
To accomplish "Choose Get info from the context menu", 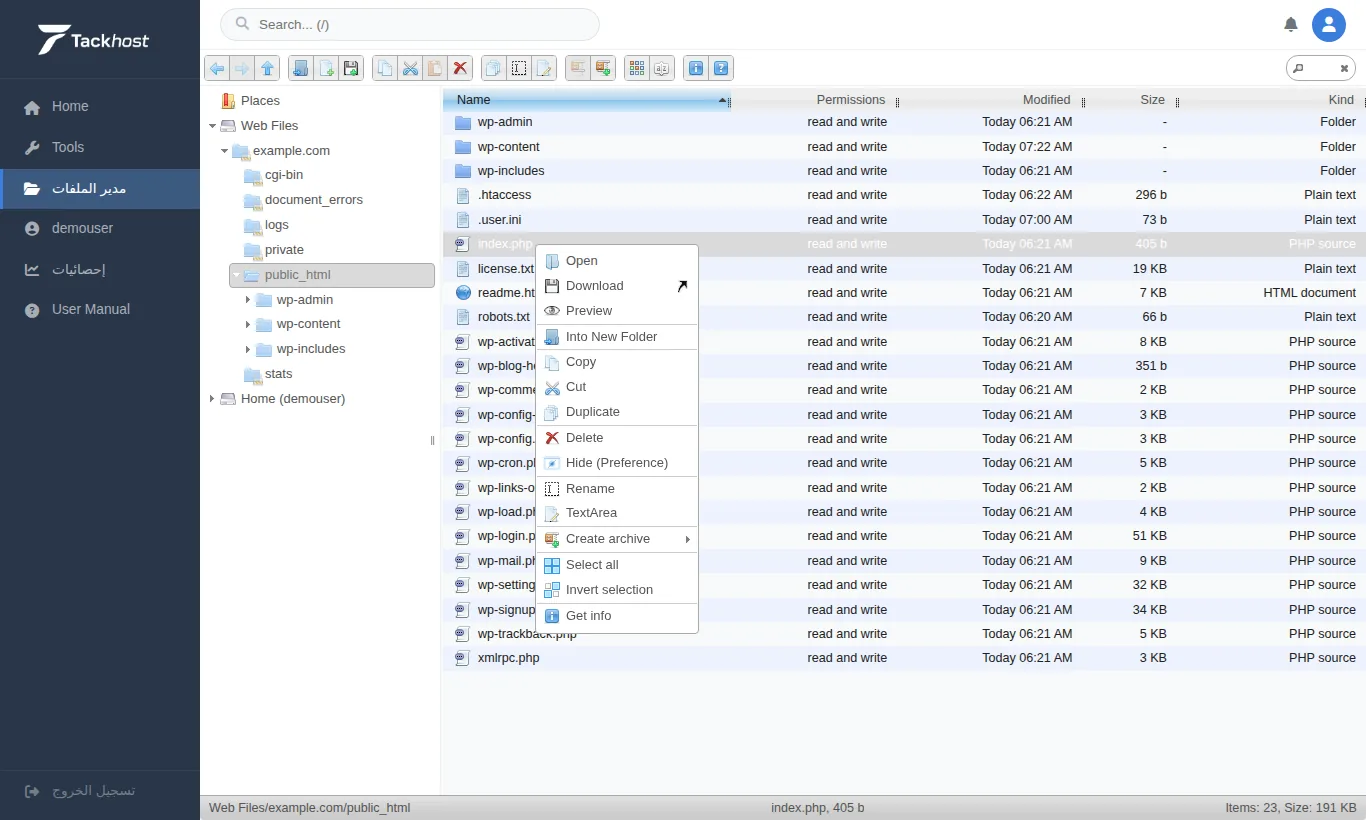I will pyautogui.click(x=617, y=616).
